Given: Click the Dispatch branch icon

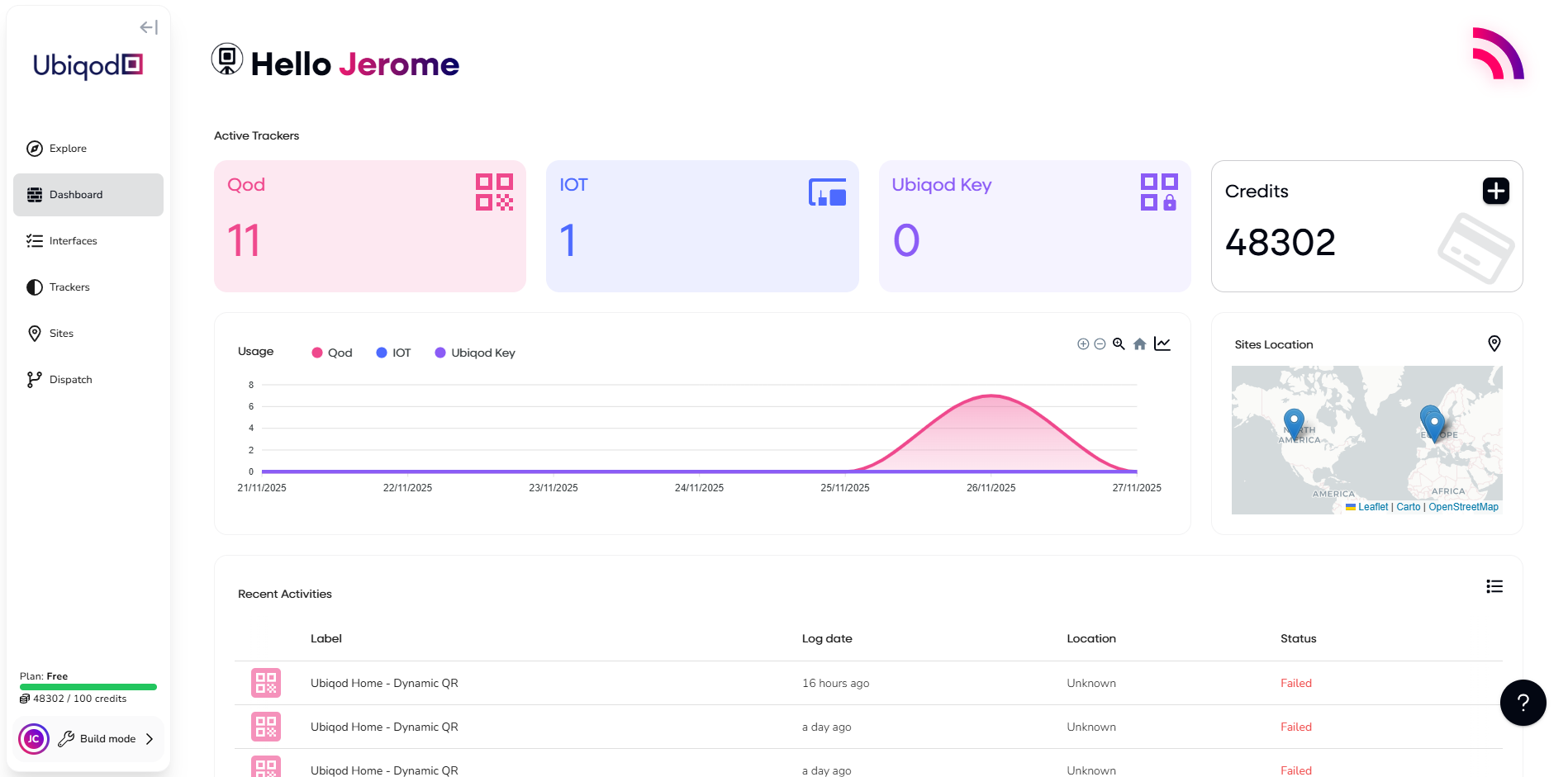Looking at the screenshot, I should (x=35, y=380).
